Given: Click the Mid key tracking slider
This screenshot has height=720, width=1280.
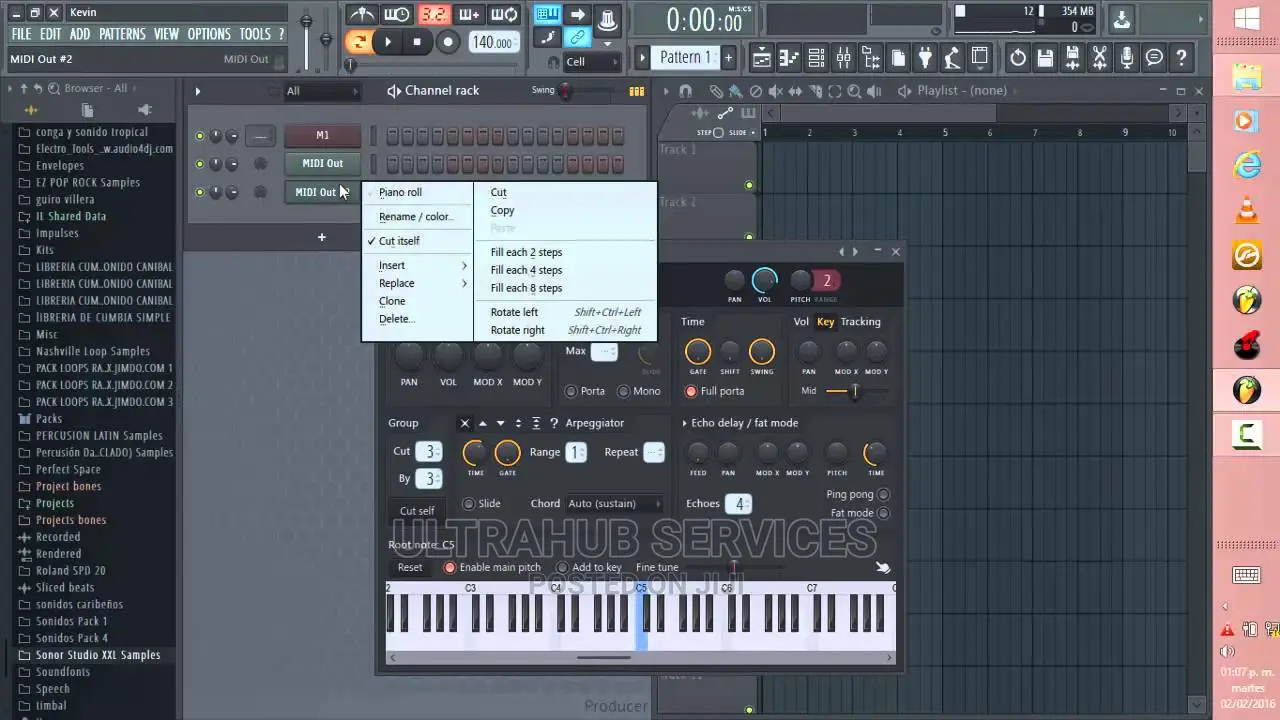Looking at the screenshot, I should pos(855,392).
